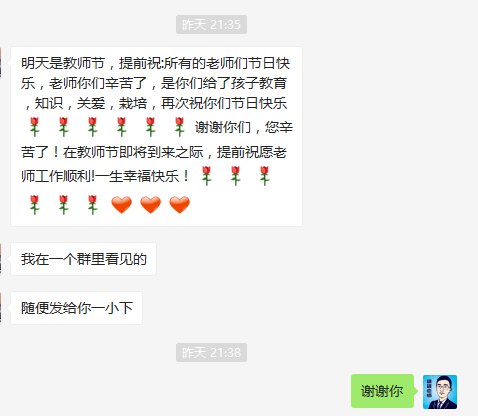Click the text 在教师节即将到来之际
Image resolution: width=478 pixels, height=416 pixels.
tap(133, 152)
